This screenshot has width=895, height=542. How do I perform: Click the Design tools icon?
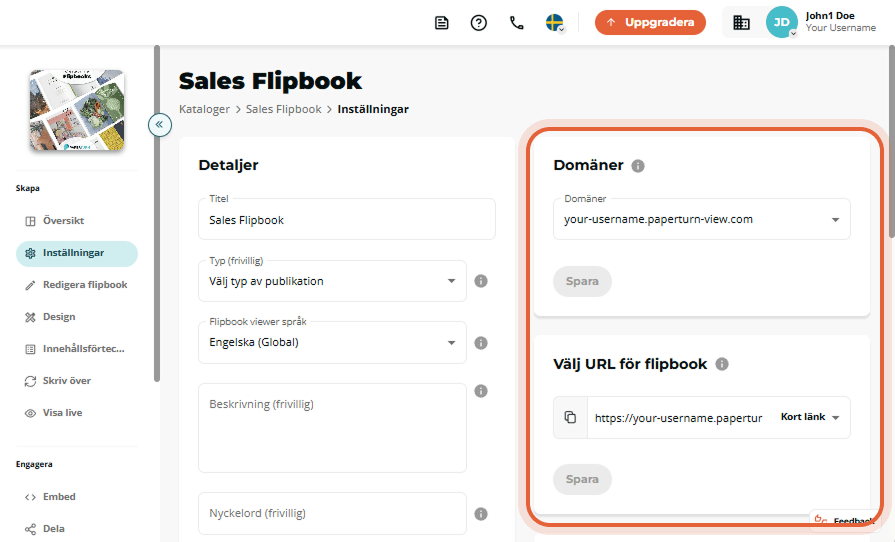(30, 317)
